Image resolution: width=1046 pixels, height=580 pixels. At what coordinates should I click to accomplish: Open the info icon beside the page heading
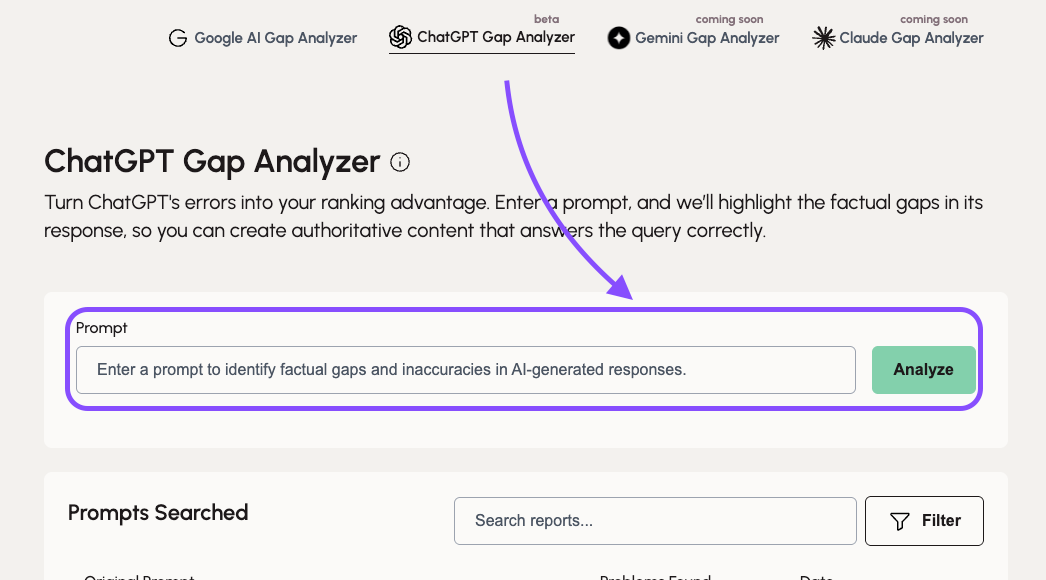pyautogui.click(x=400, y=162)
